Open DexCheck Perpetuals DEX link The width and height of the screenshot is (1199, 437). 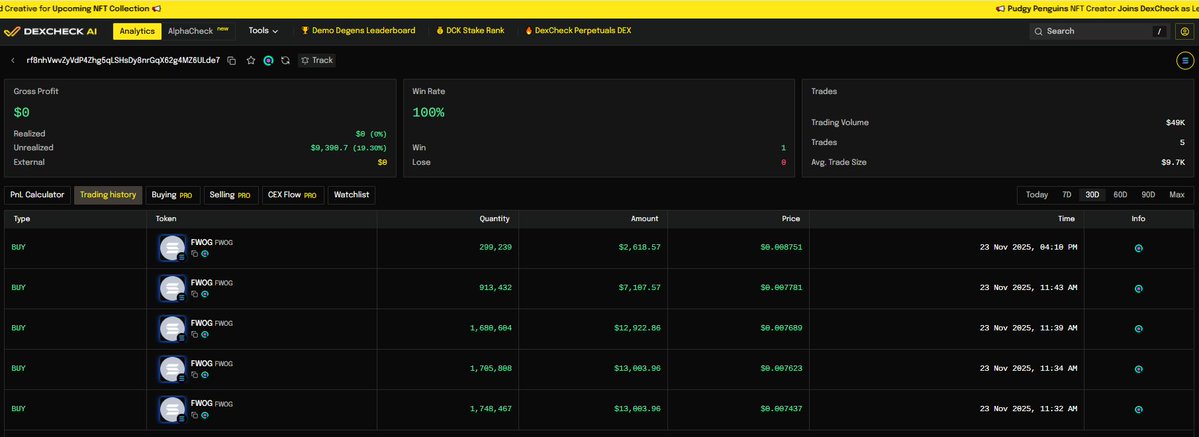pos(578,31)
